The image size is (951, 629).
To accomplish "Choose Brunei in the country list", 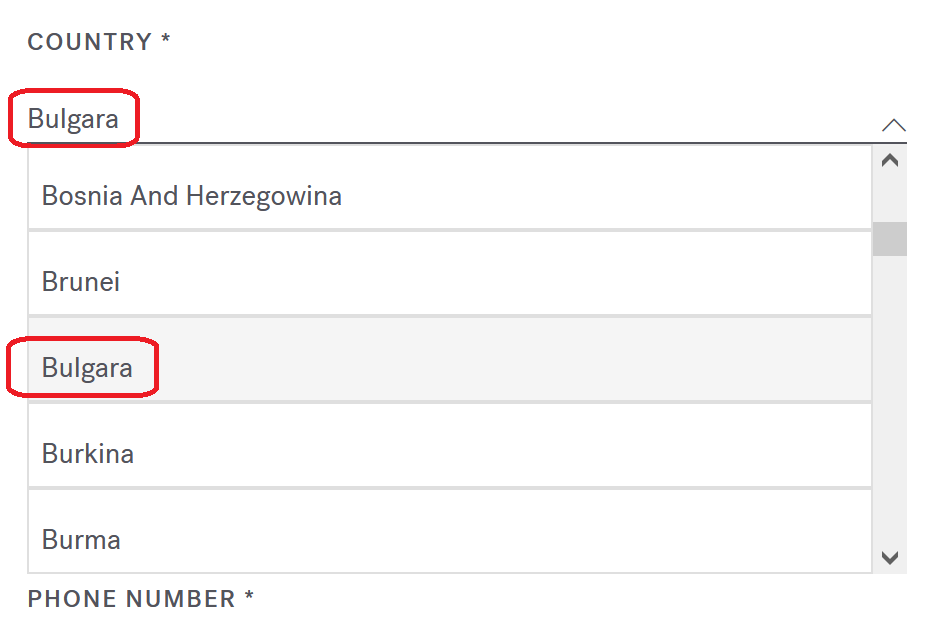I will coord(81,281).
